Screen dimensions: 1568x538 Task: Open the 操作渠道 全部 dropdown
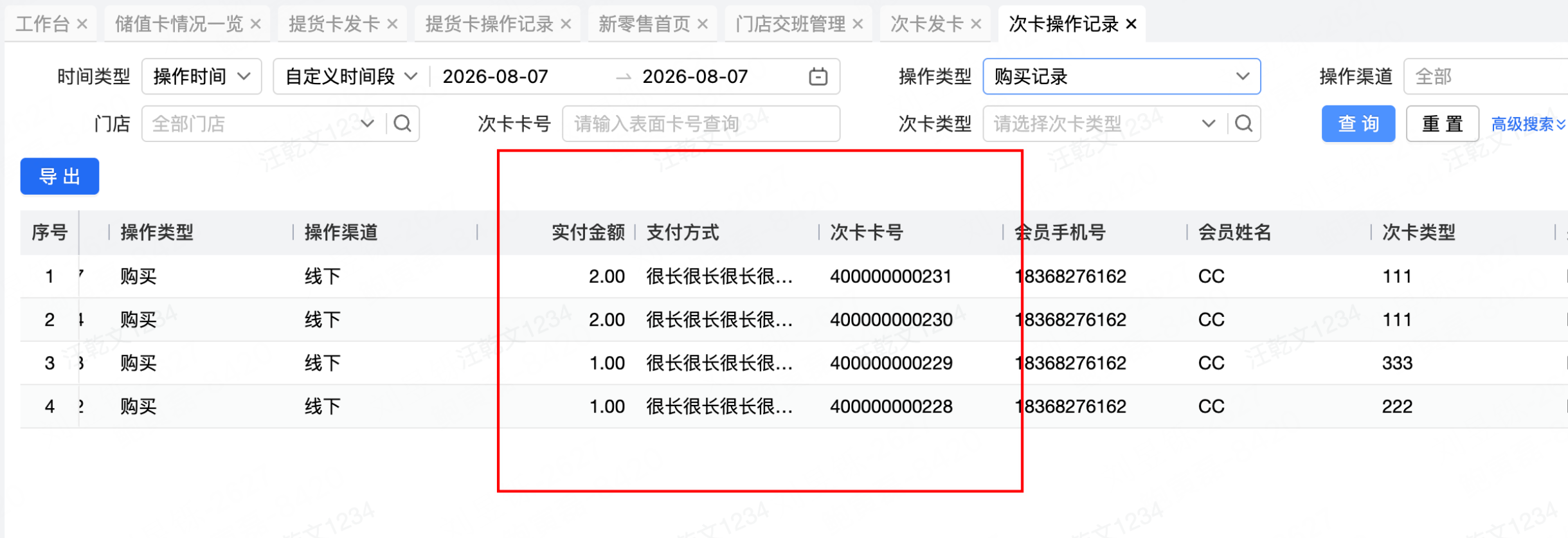pos(1486,76)
